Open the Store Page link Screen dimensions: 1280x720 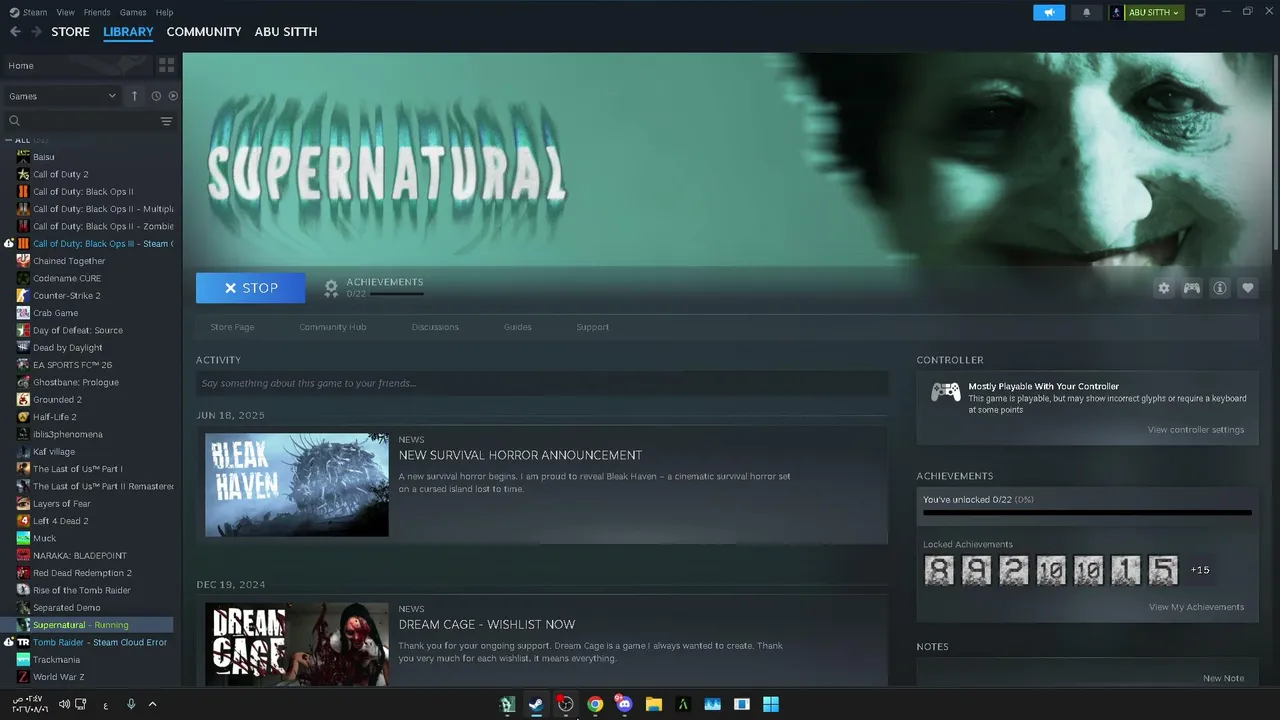point(232,327)
